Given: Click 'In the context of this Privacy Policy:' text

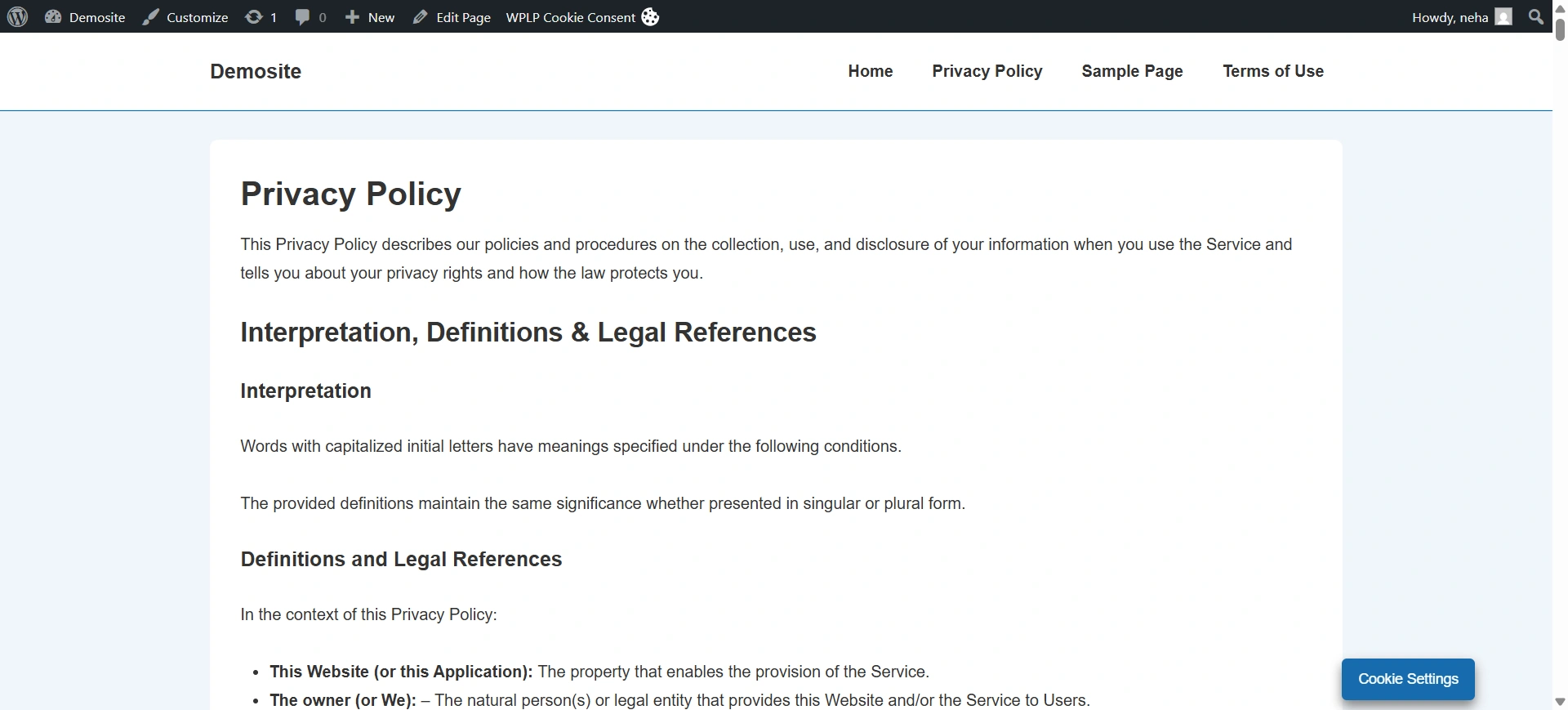Looking at the screenshot, I should (368, 614).
